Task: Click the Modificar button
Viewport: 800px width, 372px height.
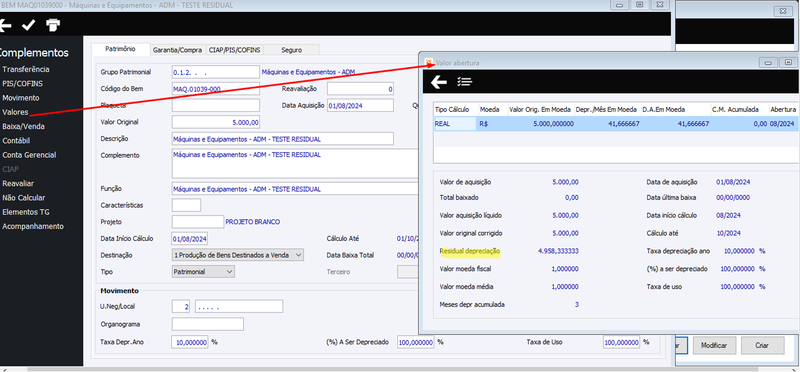Action: (x=714, y=345)
